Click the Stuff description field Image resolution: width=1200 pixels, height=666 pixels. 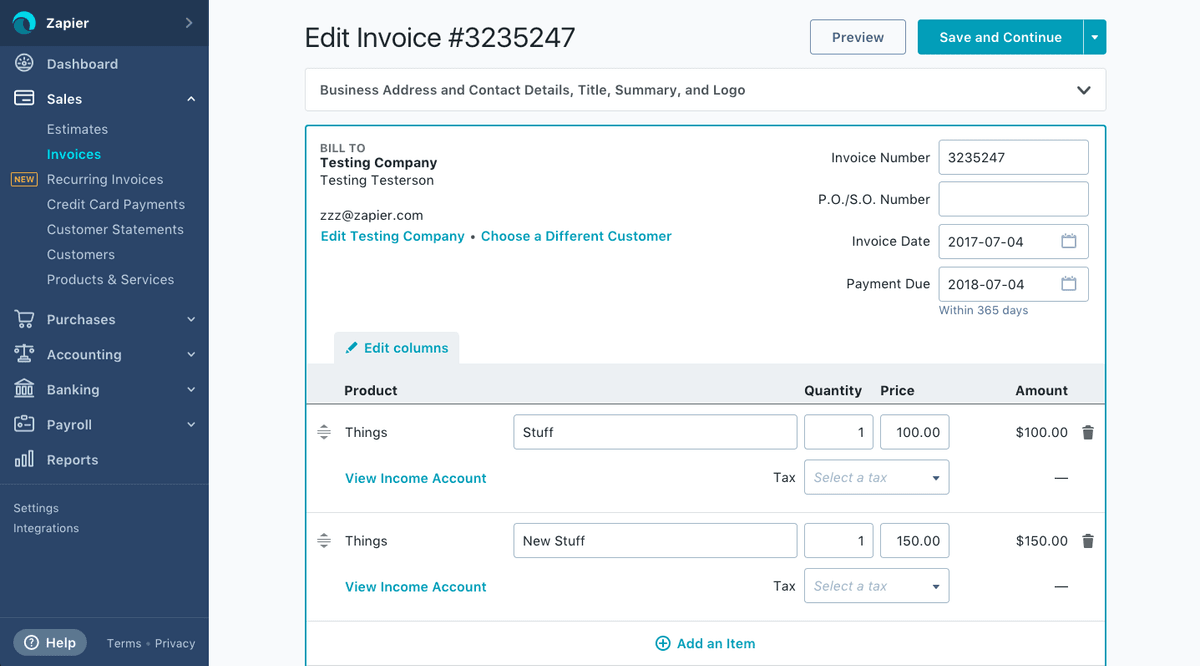(655, 432)
